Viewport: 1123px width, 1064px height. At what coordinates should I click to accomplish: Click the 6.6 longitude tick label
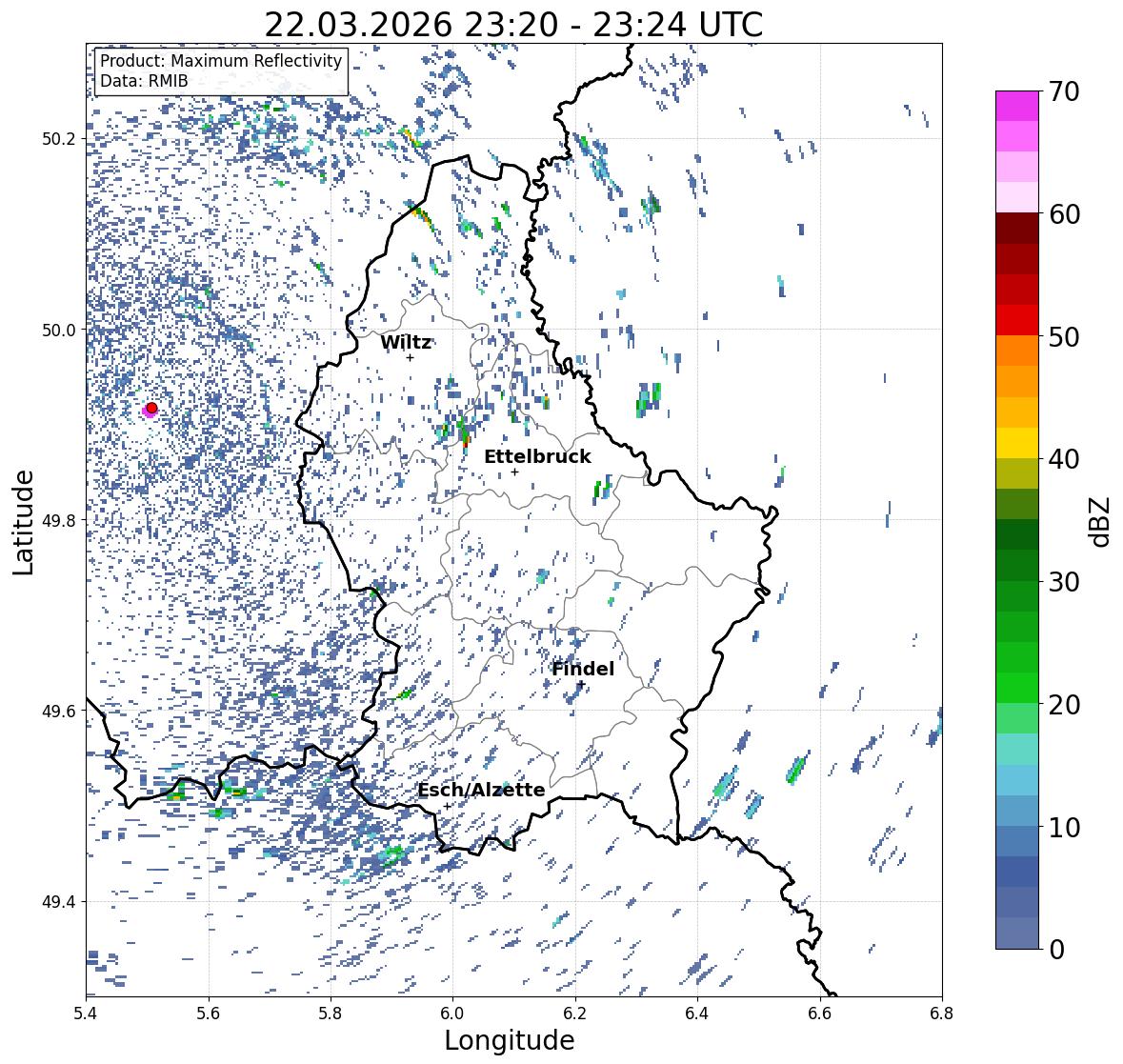[819, 1014]
